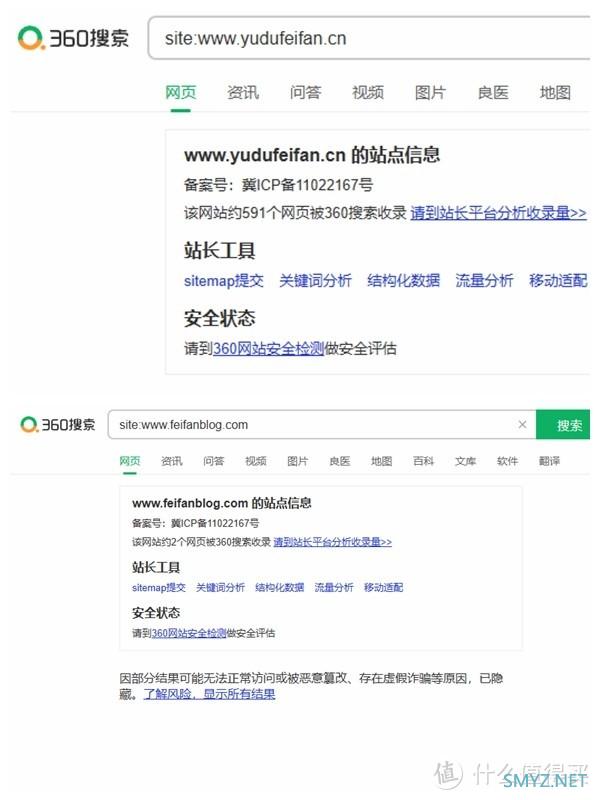The width and height of the screenshot is (600, 800).
Task: Clear the lower search box with X
Action: coord(522,424)
